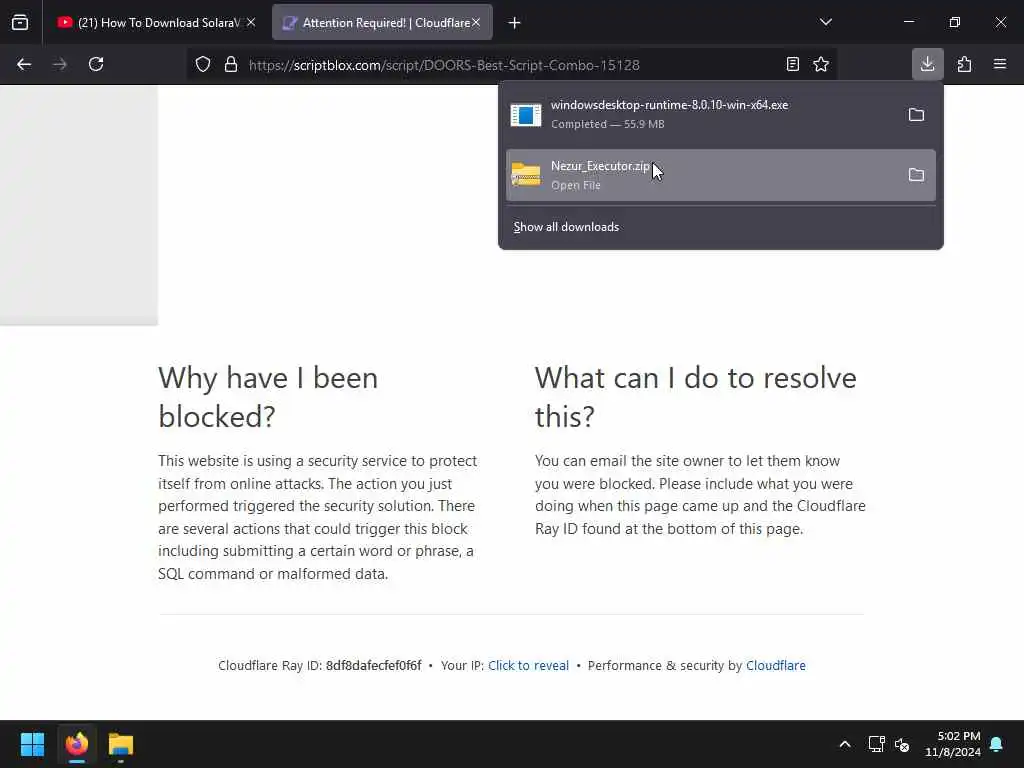Open Firefox View icon in tab bar
The width and height of the screenshot is (1024, 768).
coord(20,23)
